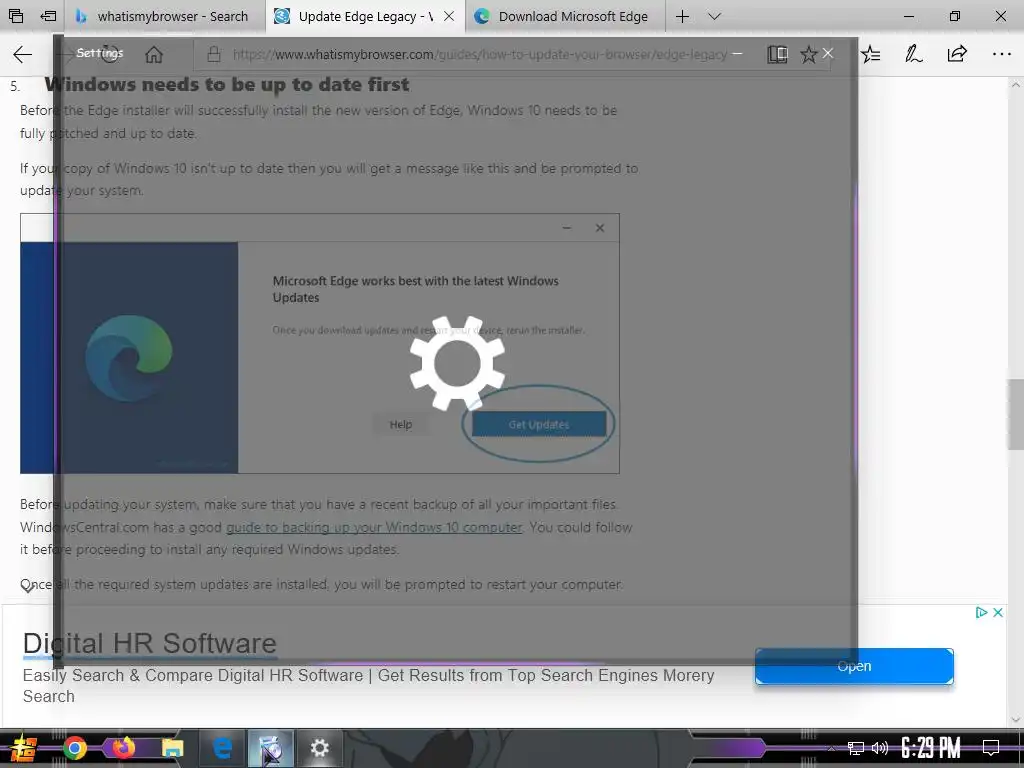The height and width of the screenshot is (768, 1024).
Task: Share this page icon
Action: (957, 54)
